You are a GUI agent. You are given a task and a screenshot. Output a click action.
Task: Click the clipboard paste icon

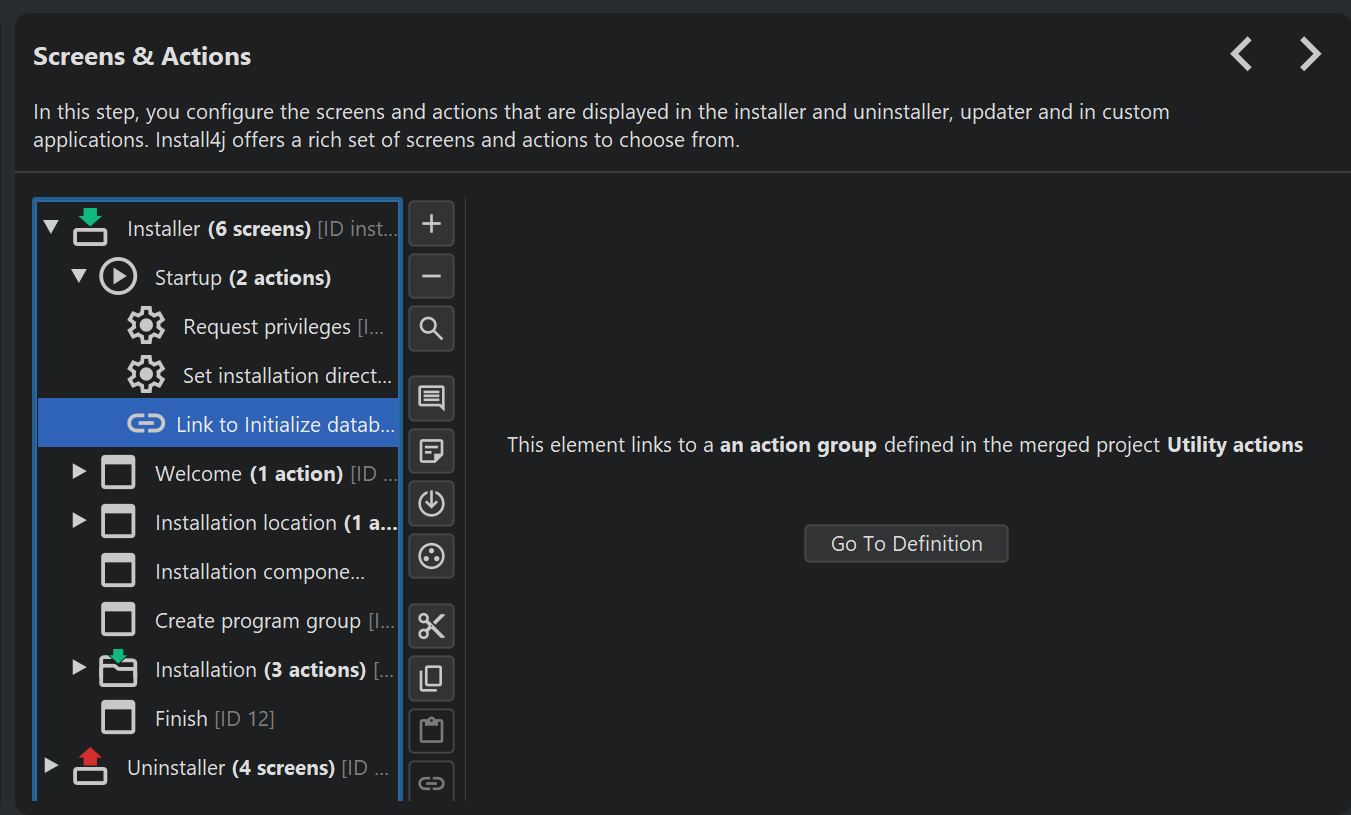(x=431, y=731)
